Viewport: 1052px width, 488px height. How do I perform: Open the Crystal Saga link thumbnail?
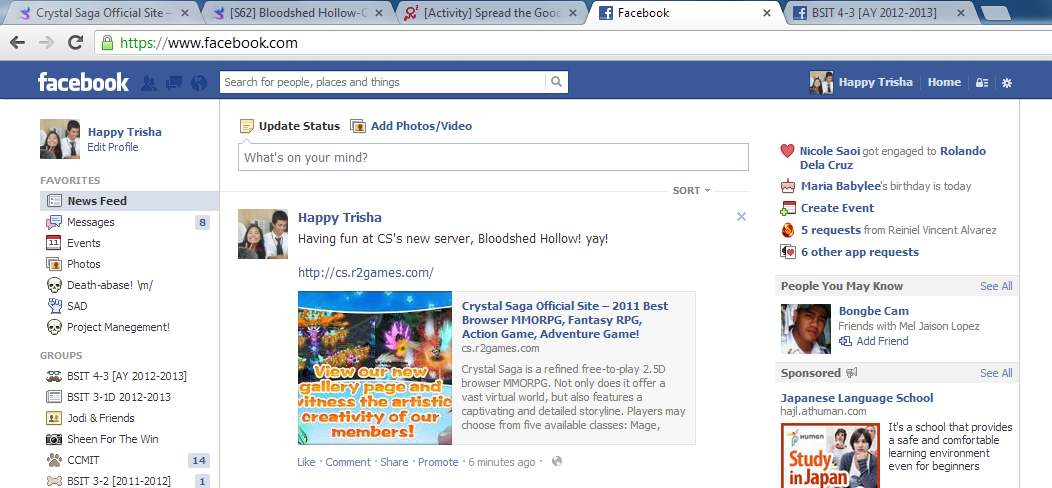[375, 367]
